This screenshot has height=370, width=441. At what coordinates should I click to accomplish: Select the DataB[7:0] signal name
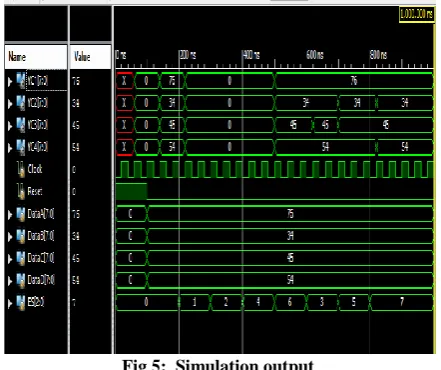coord(41,236)
